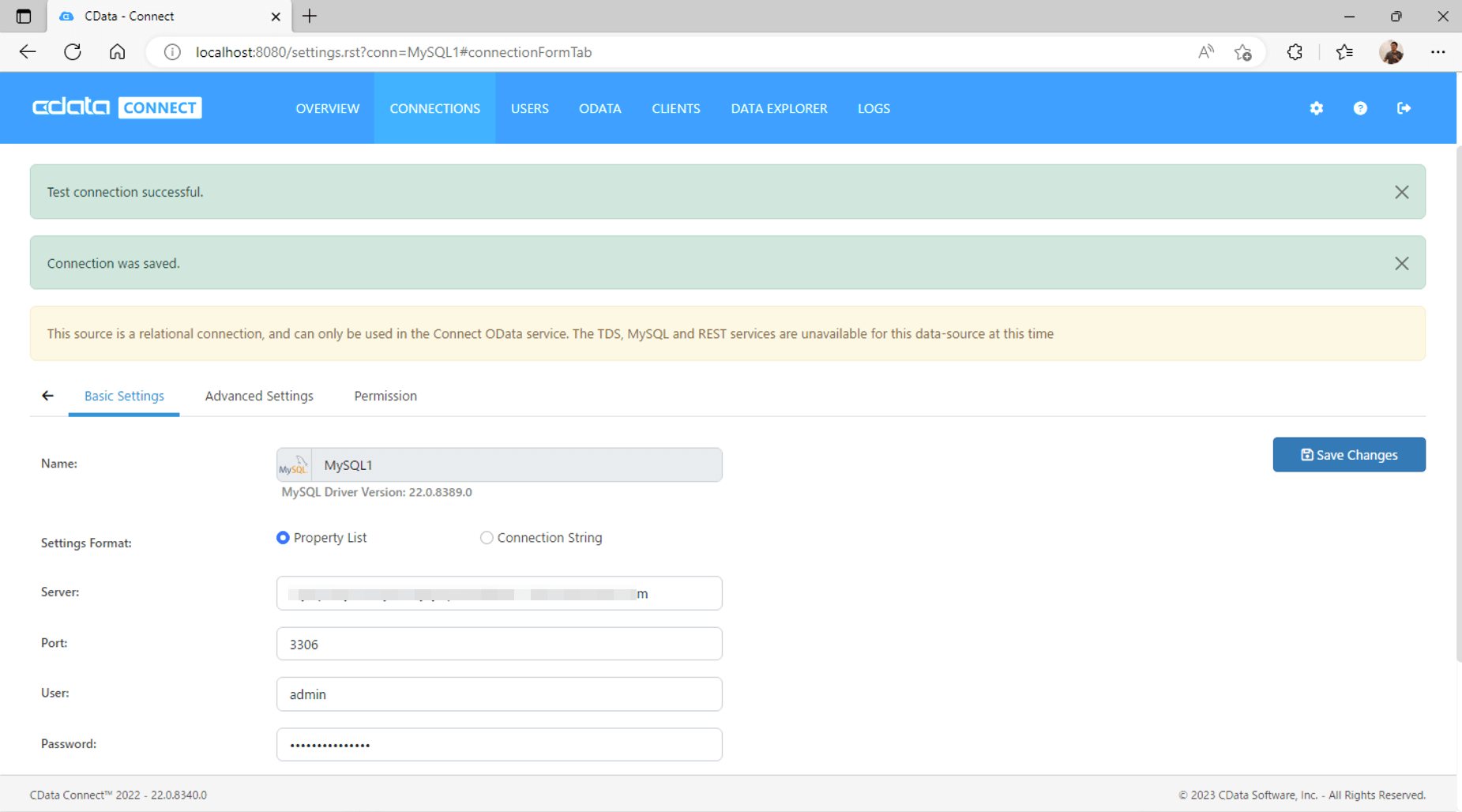Click into the Password field
This screenshot has width=1462, height=812.
(x=499, y=744)
